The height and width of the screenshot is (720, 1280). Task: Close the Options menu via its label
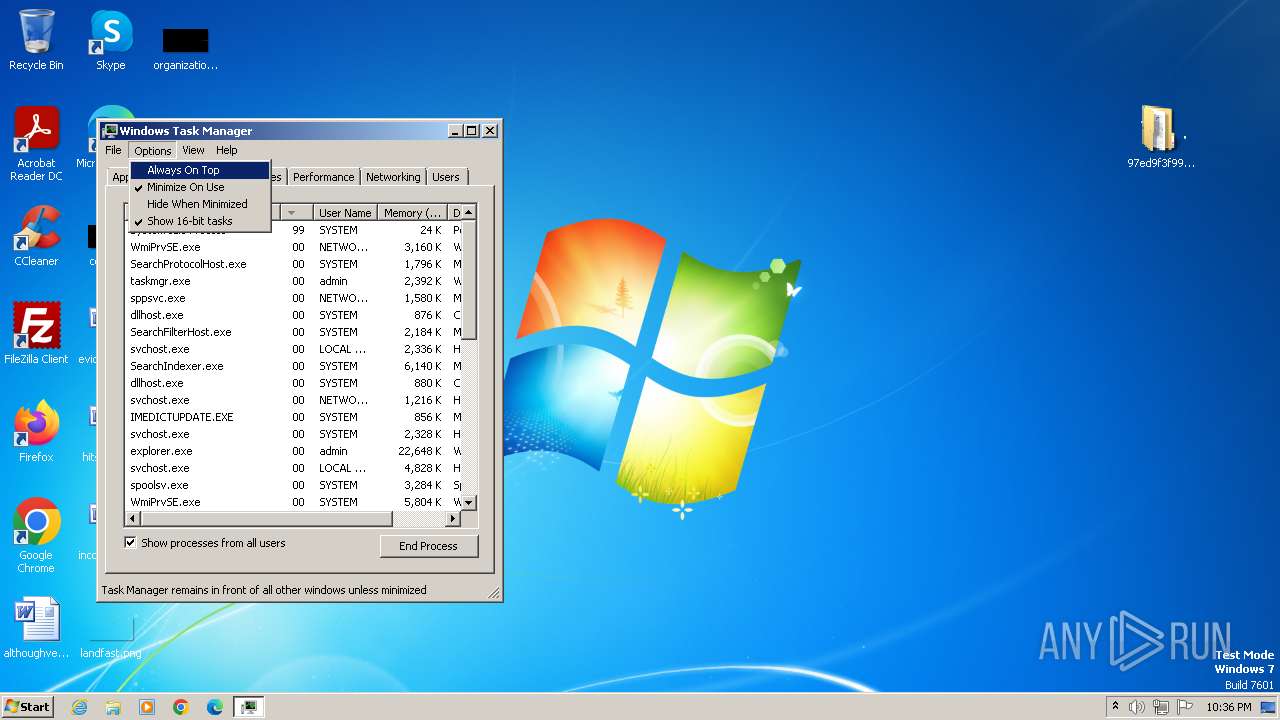click(153, 150)
